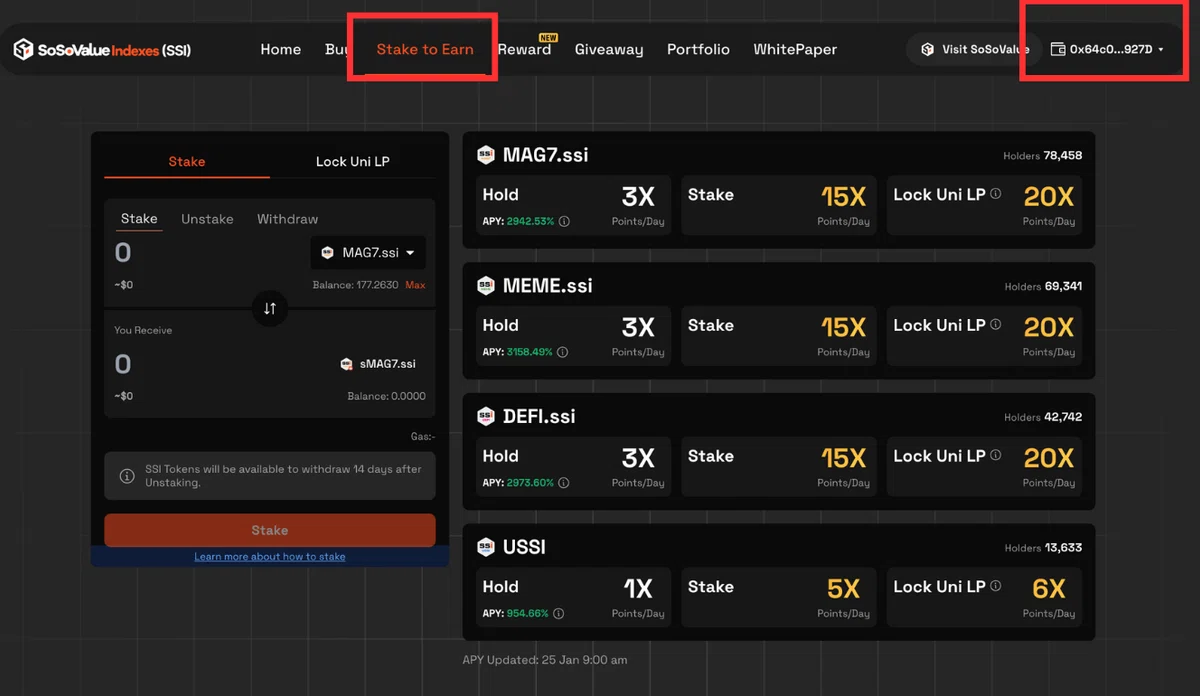The image size is (1200, 696).
Task: Select the MAG7.ssi Lock Uni LP 20X card
Action: pos(984,205)
